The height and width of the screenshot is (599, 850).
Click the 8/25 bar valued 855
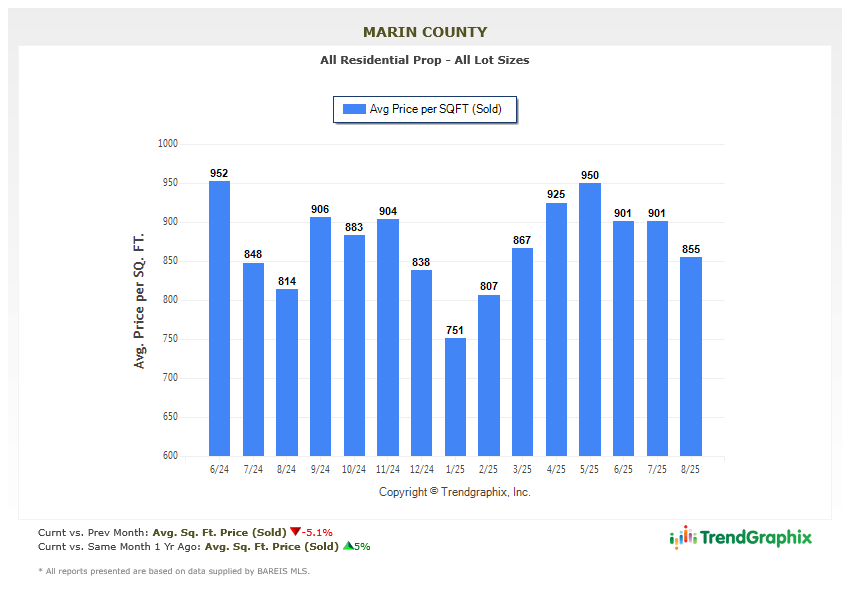[x=691, y=356]
